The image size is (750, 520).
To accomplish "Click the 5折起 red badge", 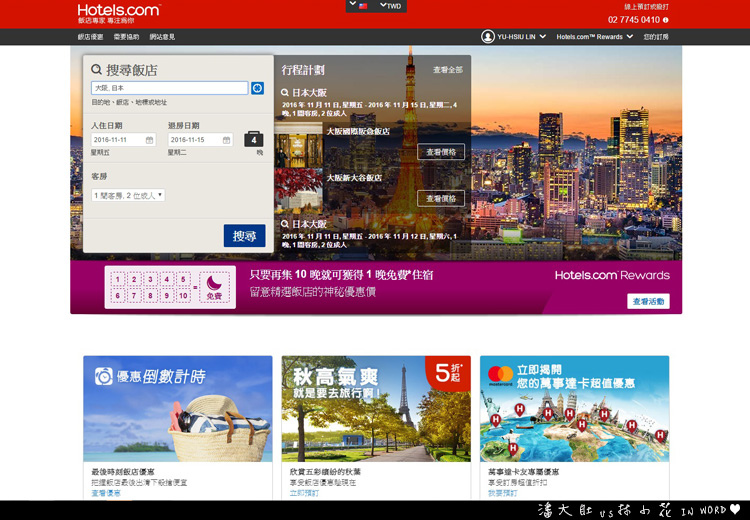I will [449, 373].
